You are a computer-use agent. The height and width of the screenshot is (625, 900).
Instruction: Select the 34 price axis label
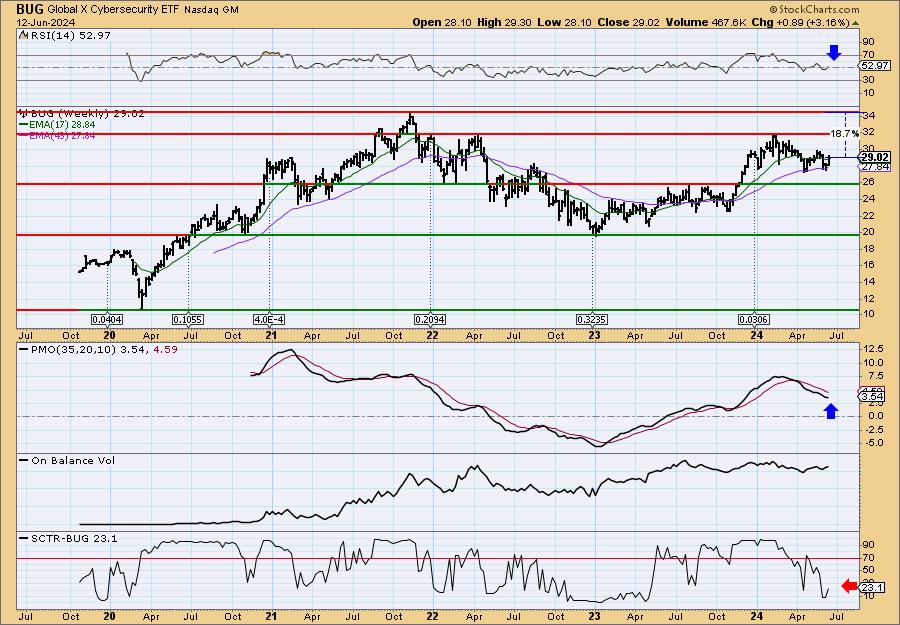[x=868, y=116]
